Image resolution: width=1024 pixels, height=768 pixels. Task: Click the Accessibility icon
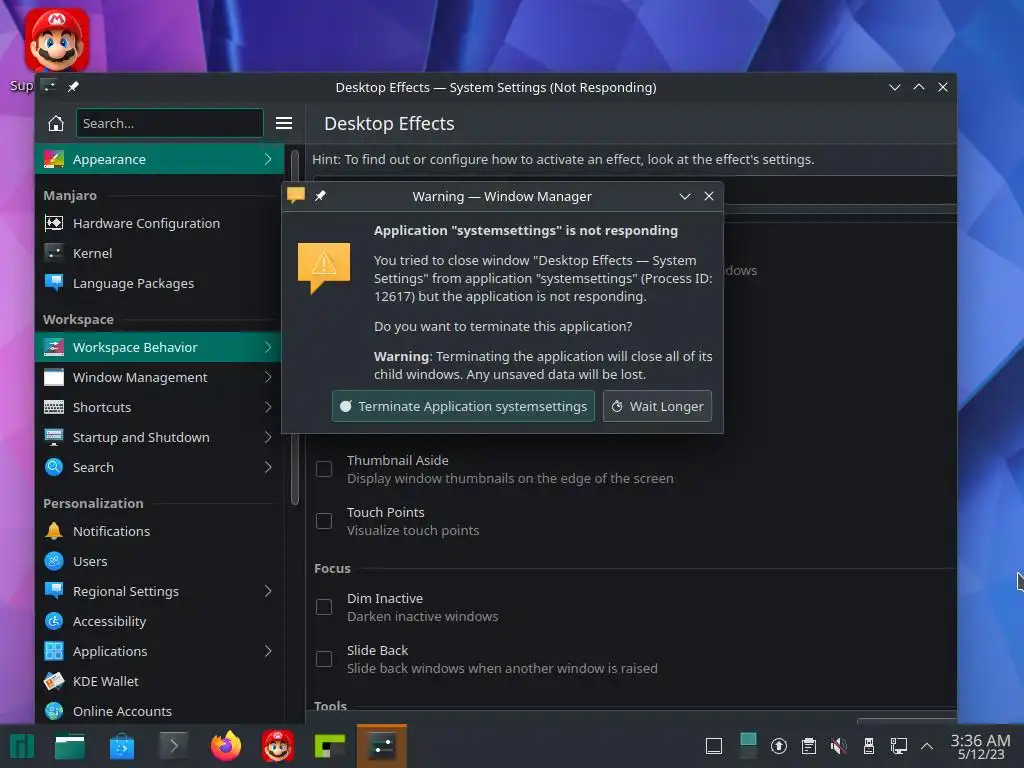click(54, 621)
